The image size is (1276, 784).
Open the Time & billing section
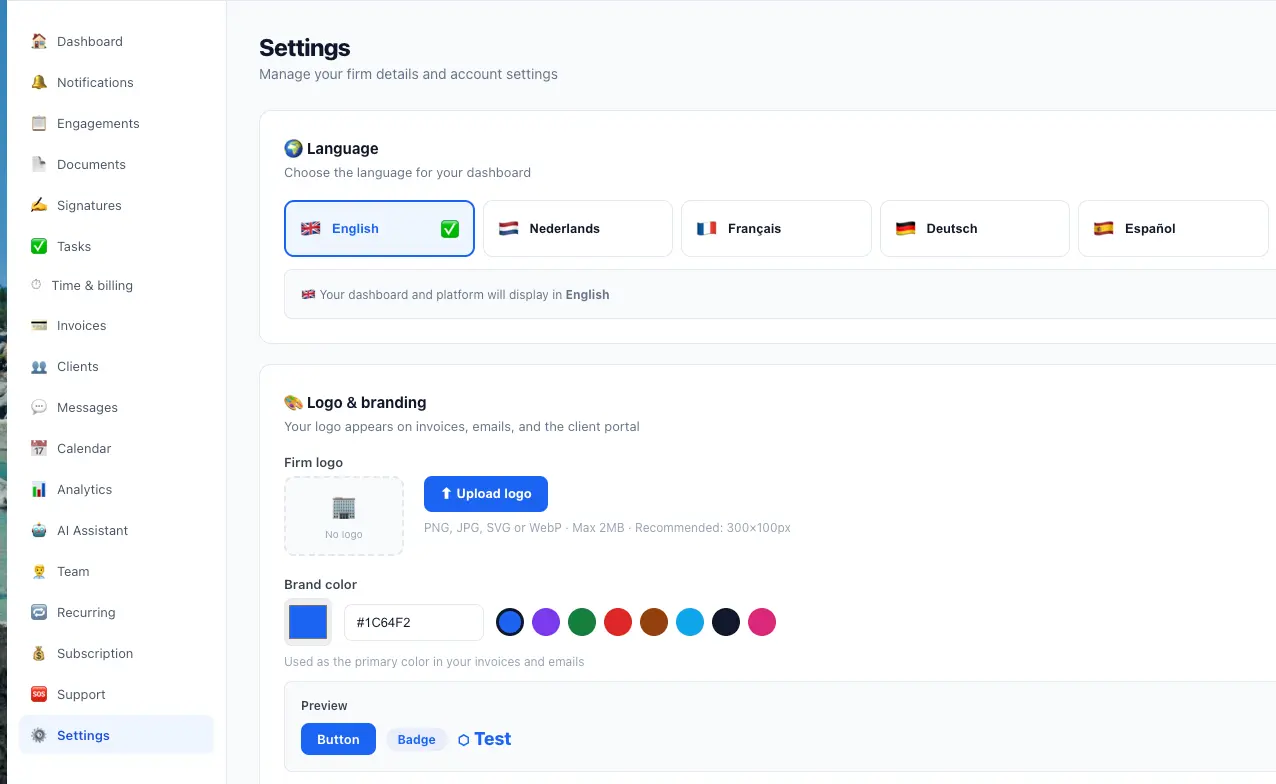[92, 285]
